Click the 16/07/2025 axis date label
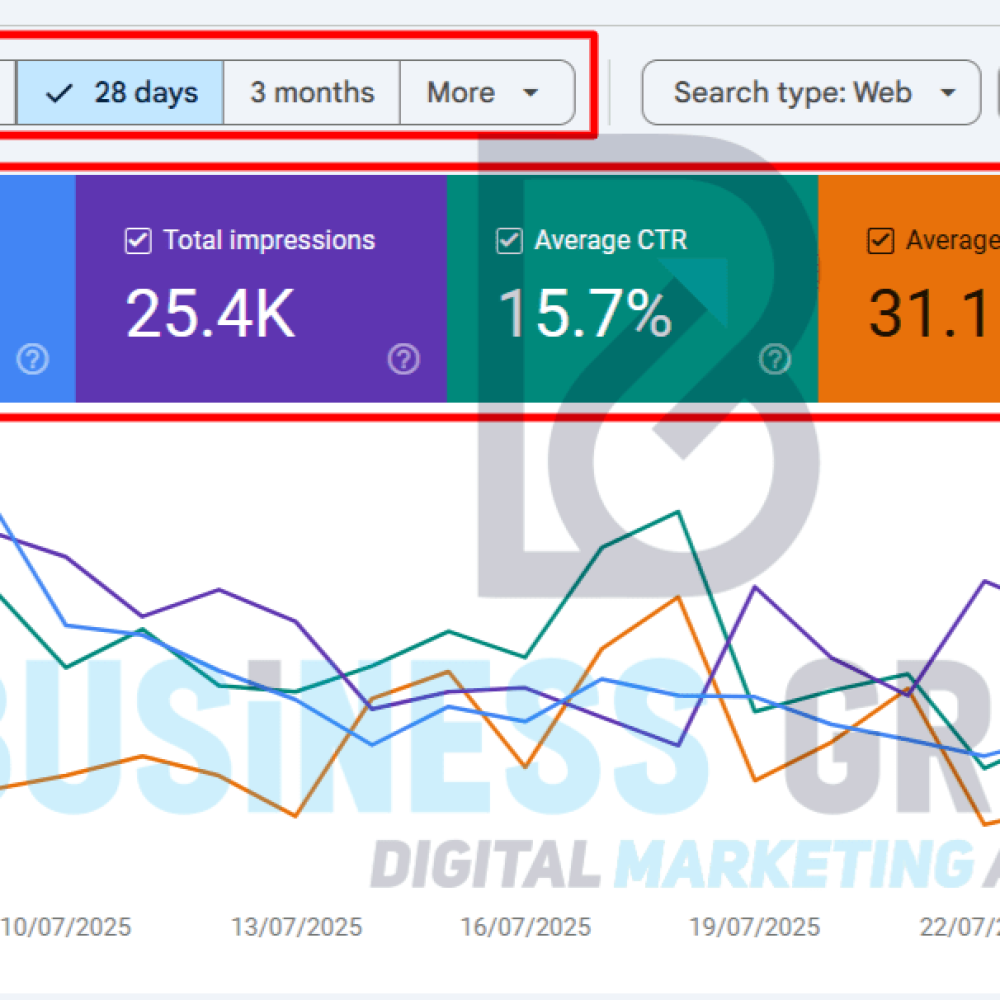Viewport: 1000px width, 1000px height. pyautogui.click(x=526, y=927)
